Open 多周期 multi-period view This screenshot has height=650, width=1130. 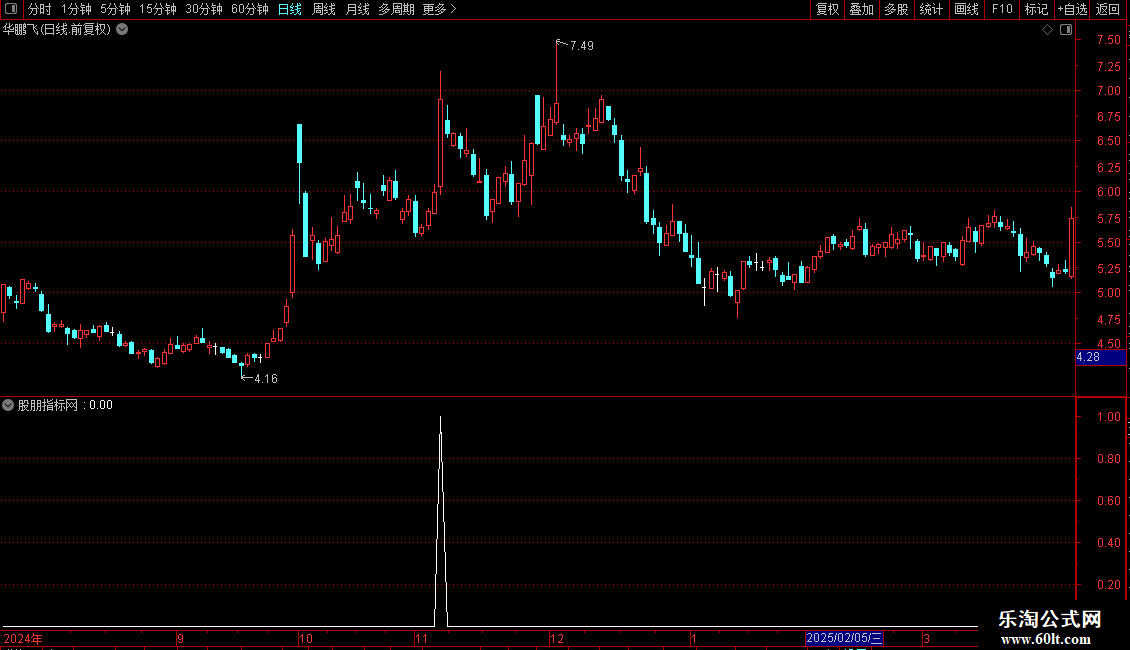click(396, 9)
